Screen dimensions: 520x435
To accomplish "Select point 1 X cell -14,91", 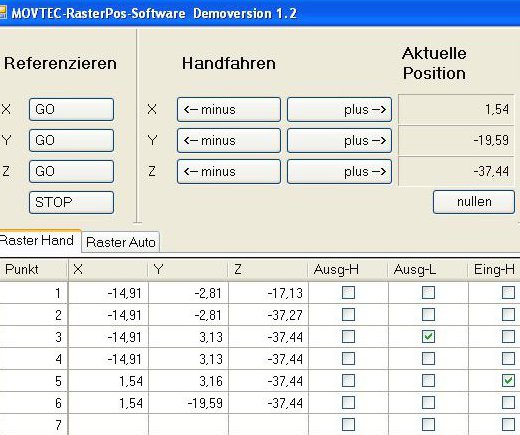I will point(108,293).
